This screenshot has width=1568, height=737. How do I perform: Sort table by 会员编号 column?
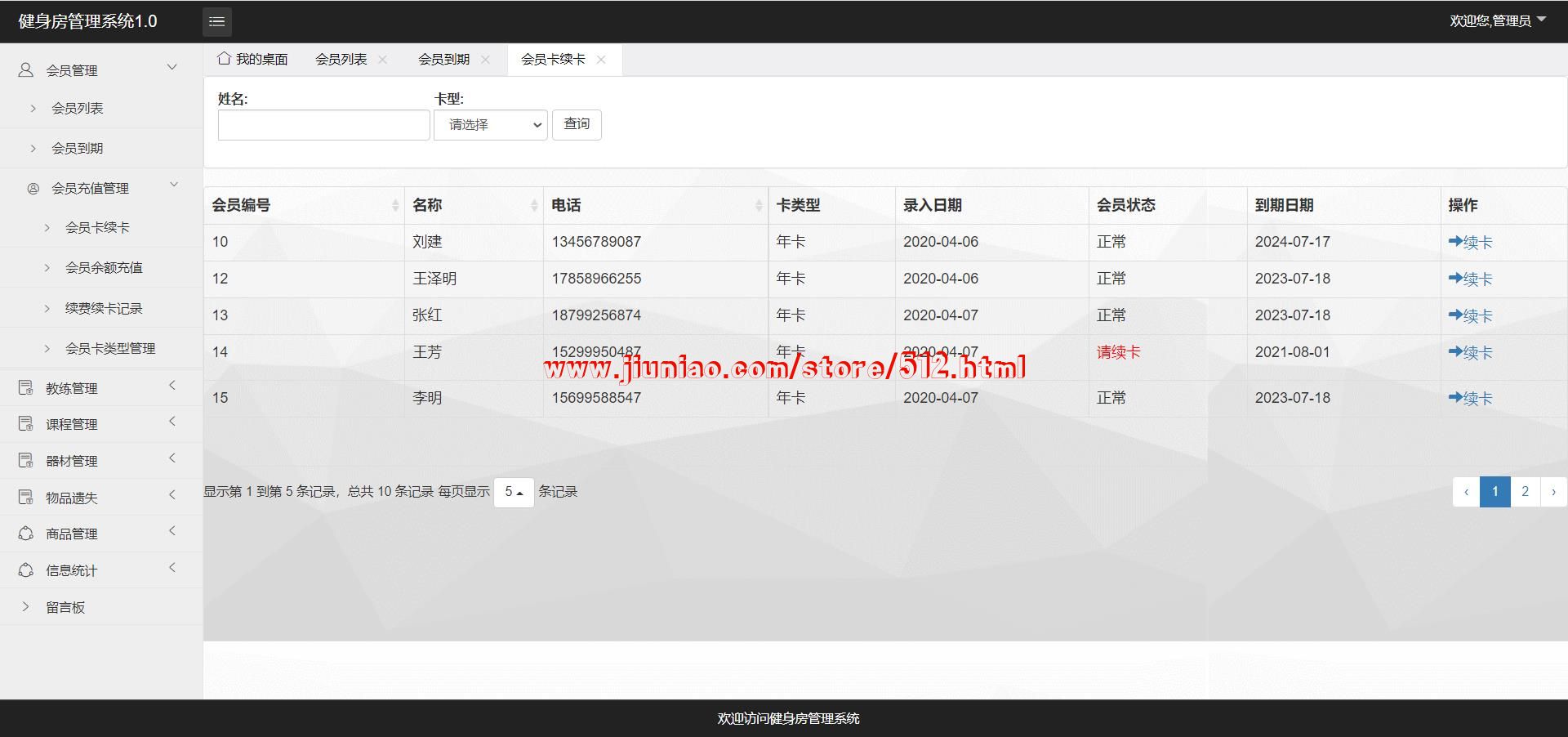pos(395,206)
